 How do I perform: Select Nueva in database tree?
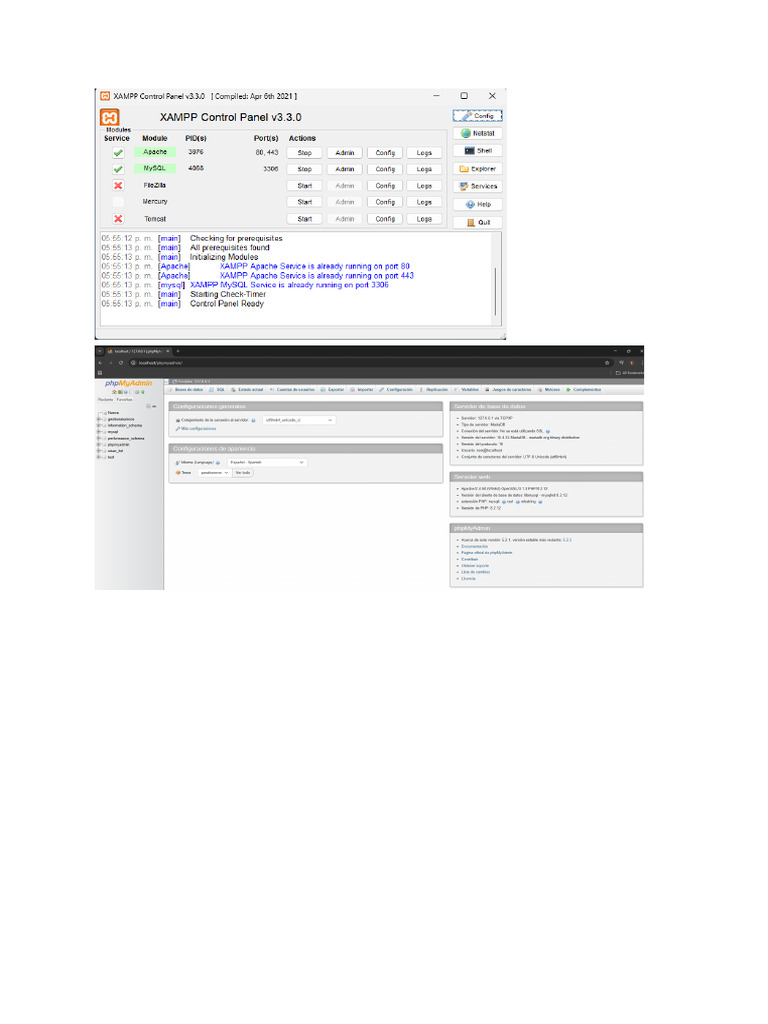(x=114, y=413)
